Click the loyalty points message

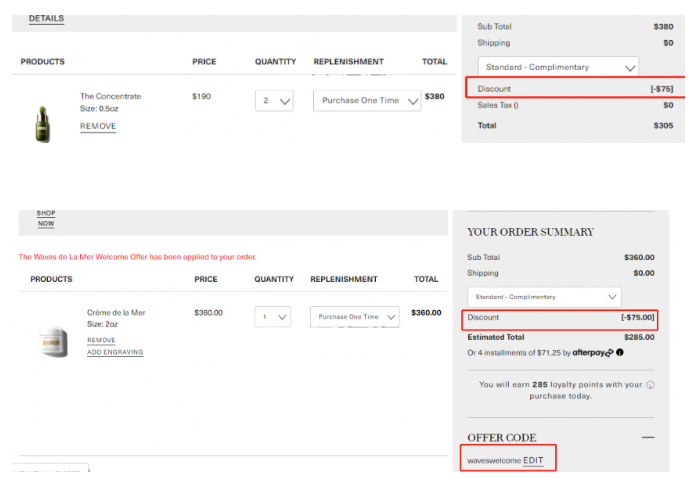(x=560, y=390)
